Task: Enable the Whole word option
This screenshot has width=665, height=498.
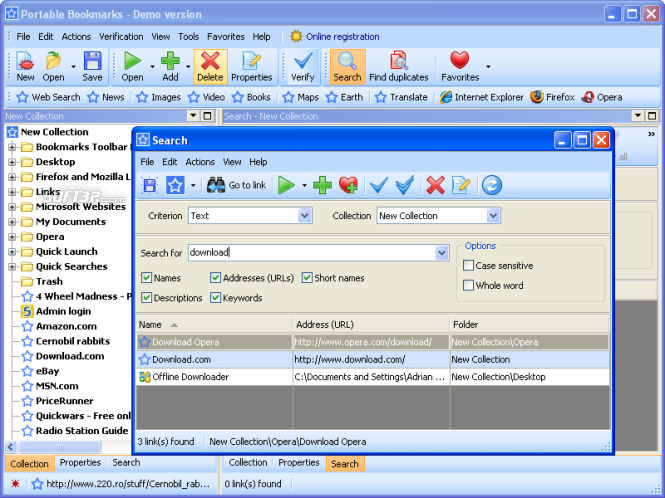Action: pyautogui.click(x=468, y=285)
